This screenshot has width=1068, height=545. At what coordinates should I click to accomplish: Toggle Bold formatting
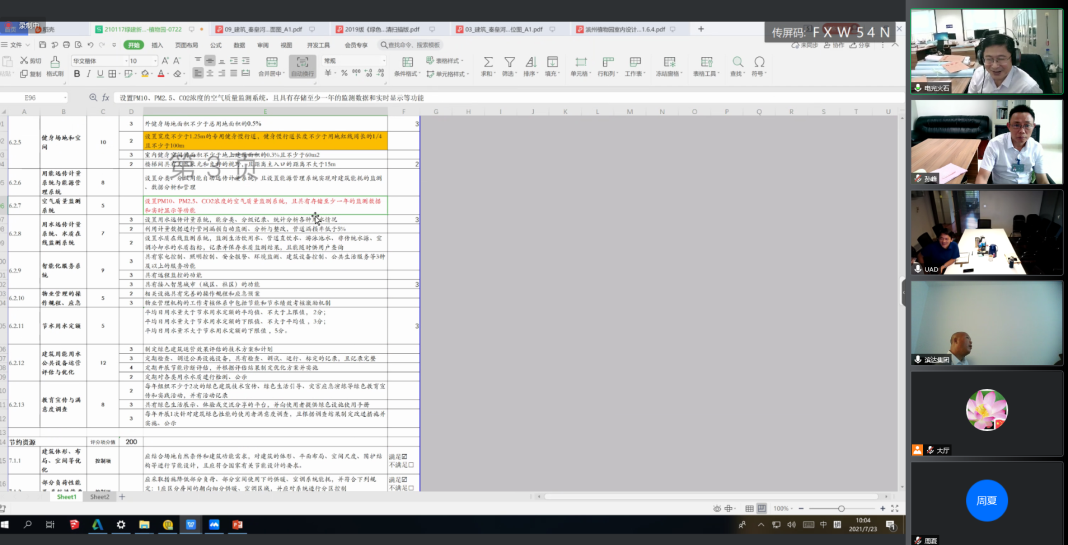[77, 74]
